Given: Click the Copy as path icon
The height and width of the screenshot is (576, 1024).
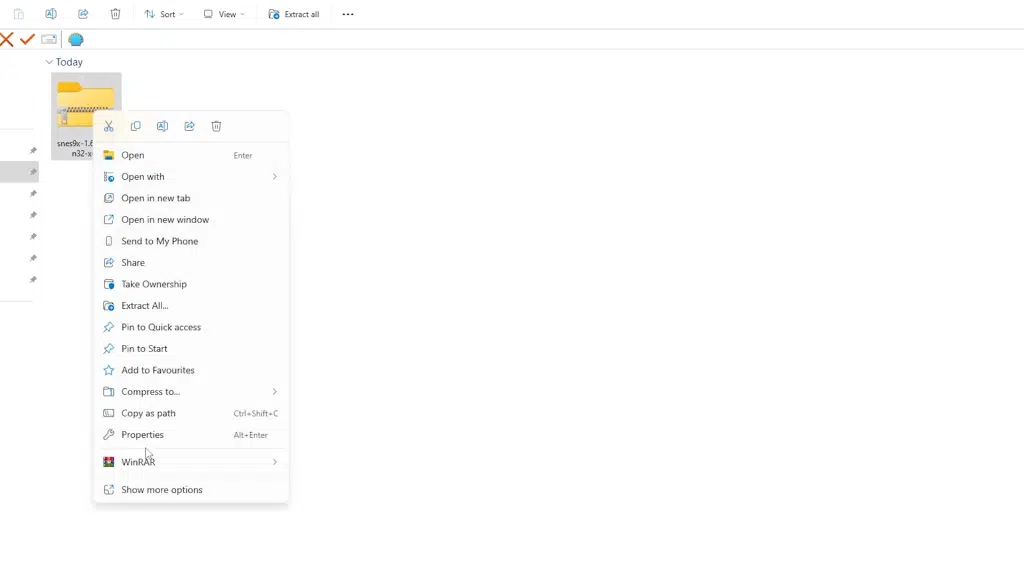Looking at the screenshot, I should coord(108,413).
